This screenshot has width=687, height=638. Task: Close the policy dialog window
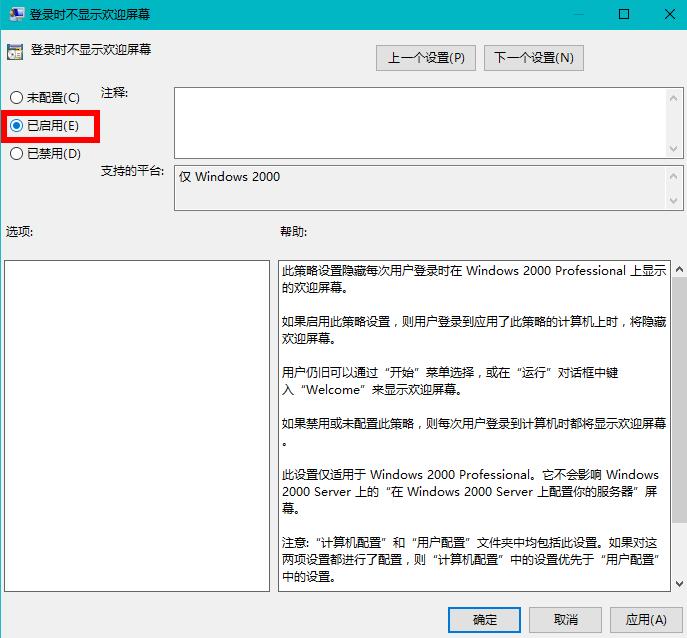click(669, 14)
